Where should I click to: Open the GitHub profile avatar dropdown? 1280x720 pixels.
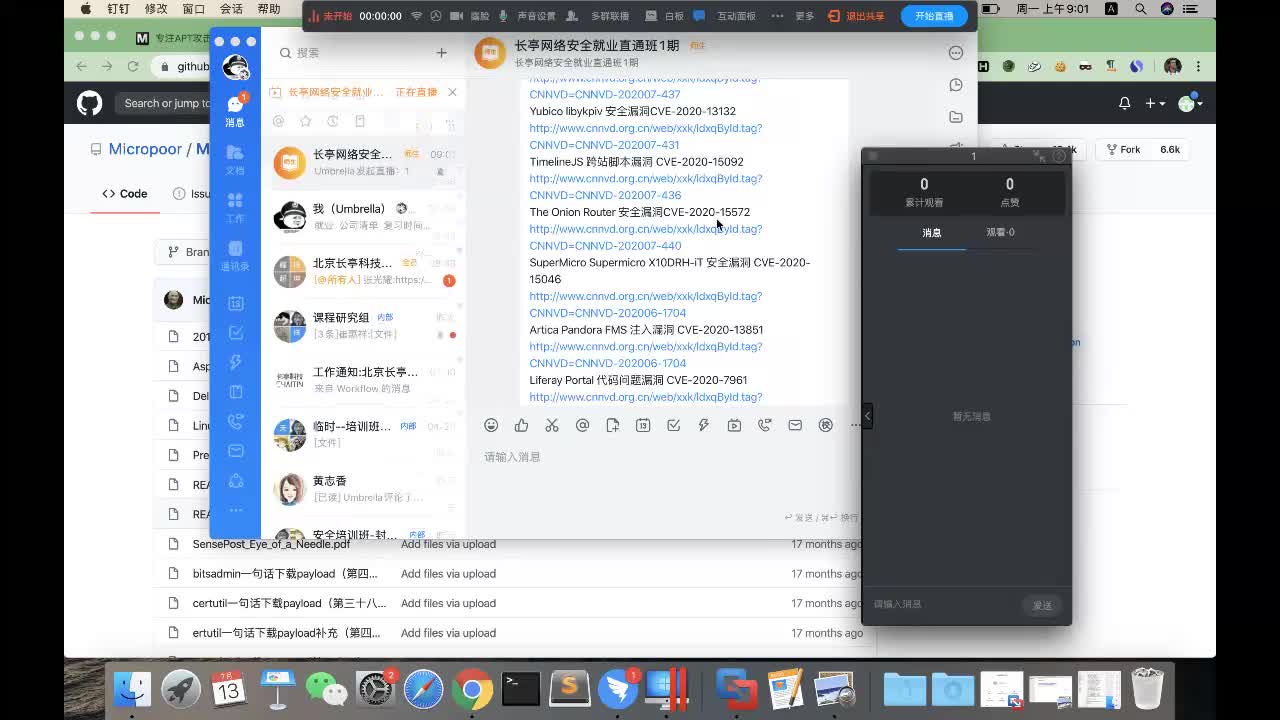pos(1190,103)
